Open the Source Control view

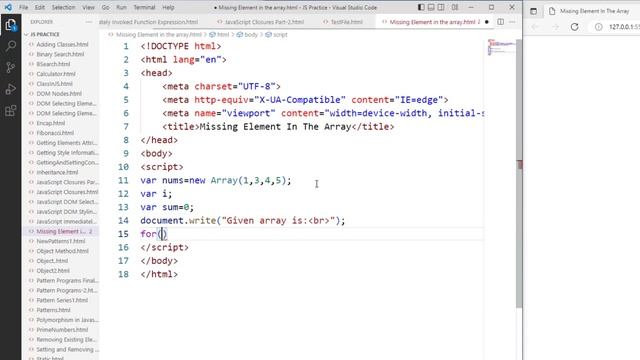pyautogui.click(x=11, y=67)
